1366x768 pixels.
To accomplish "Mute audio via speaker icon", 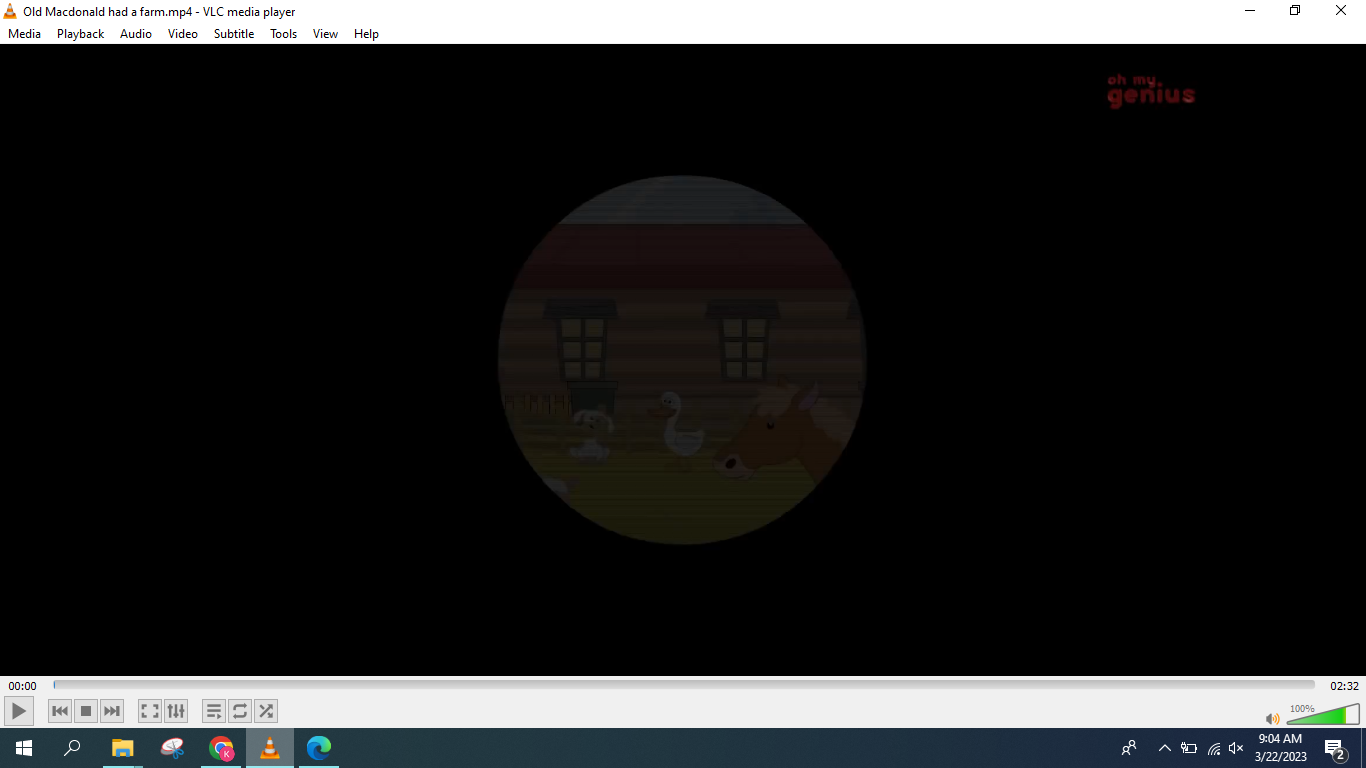I will pyautogui.click(x=1272, y=718).
